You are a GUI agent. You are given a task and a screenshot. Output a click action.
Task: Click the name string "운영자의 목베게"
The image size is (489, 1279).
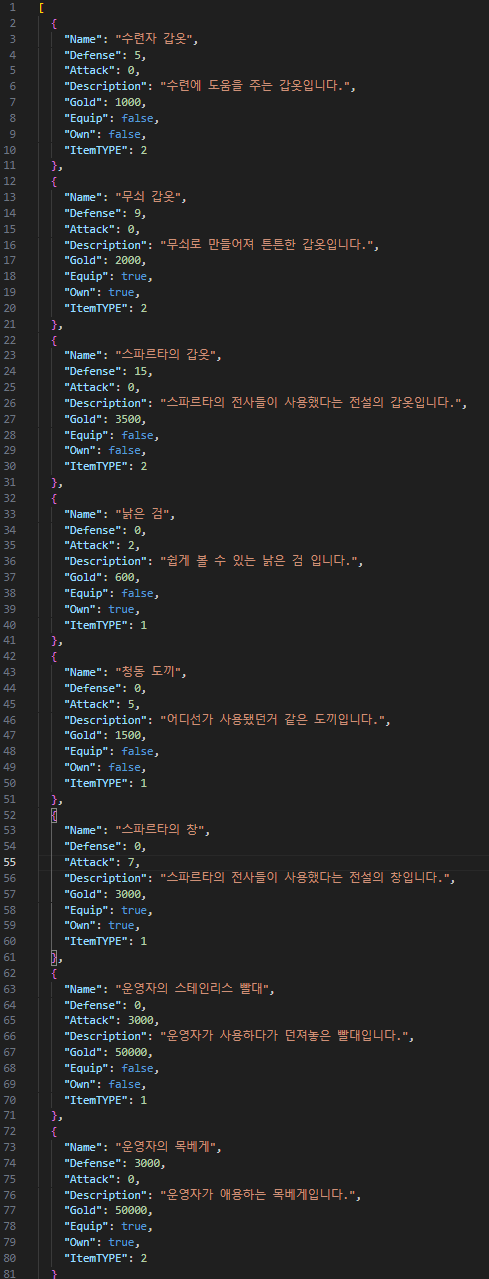[x=166, y=1145]
